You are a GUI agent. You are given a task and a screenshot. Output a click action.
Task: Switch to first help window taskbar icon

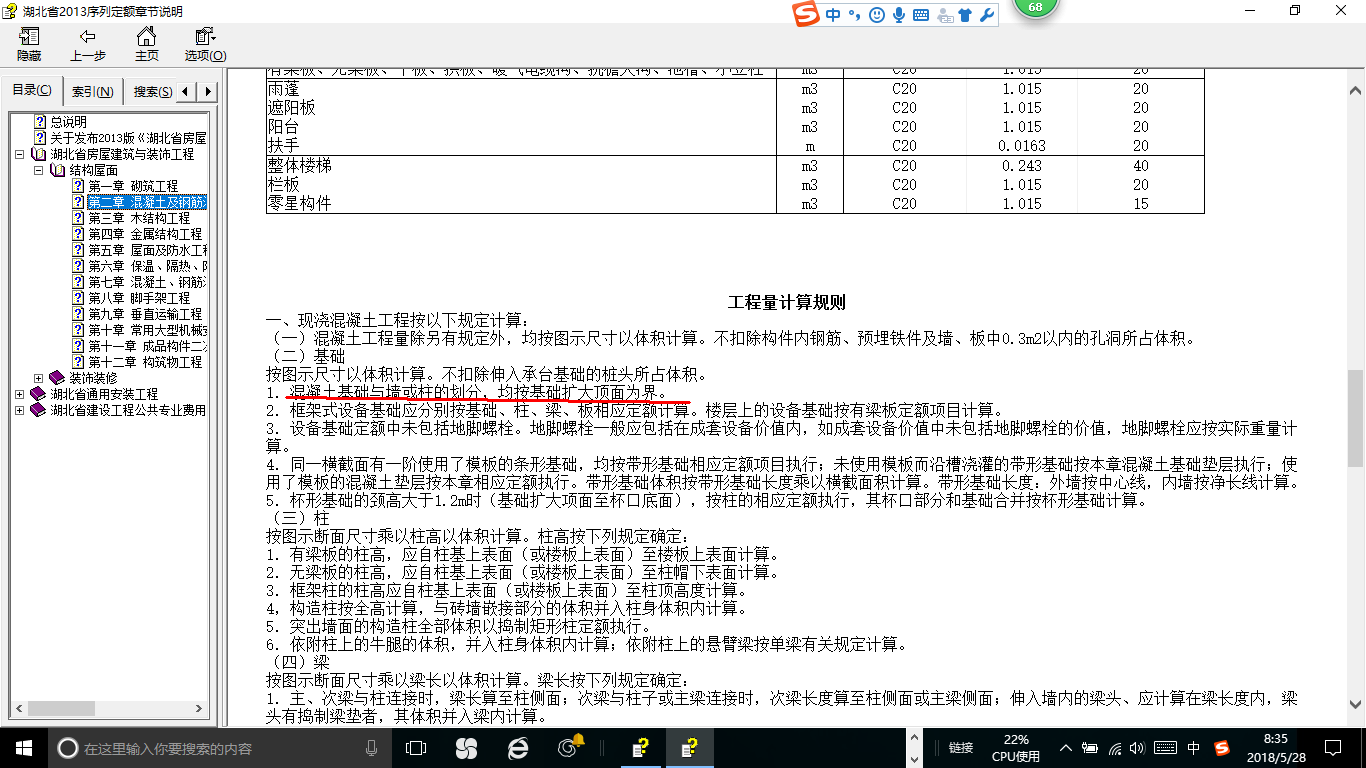(x=641, y=747)
